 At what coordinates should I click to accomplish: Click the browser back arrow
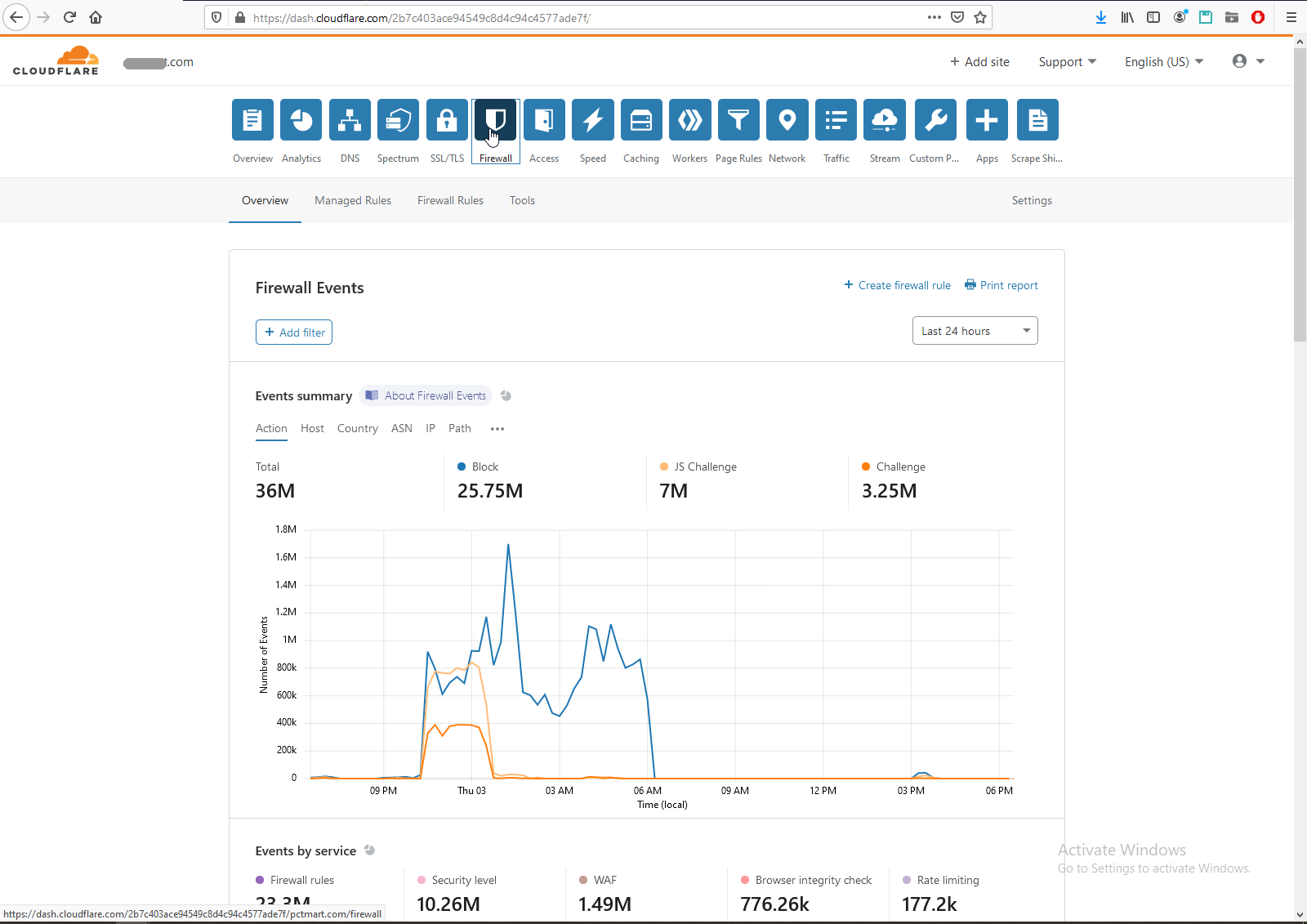click(16, 17)
